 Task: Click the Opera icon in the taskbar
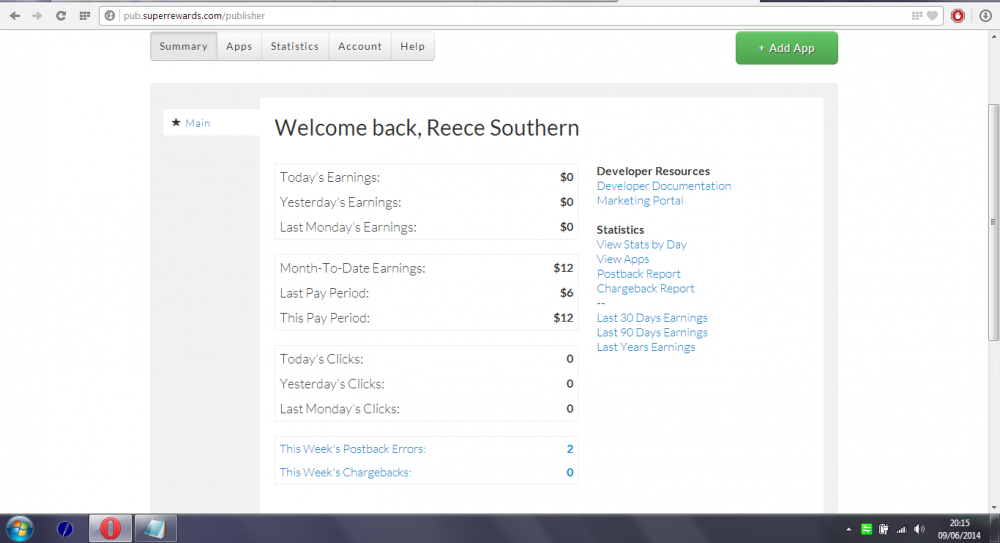[x=110, y=528]
